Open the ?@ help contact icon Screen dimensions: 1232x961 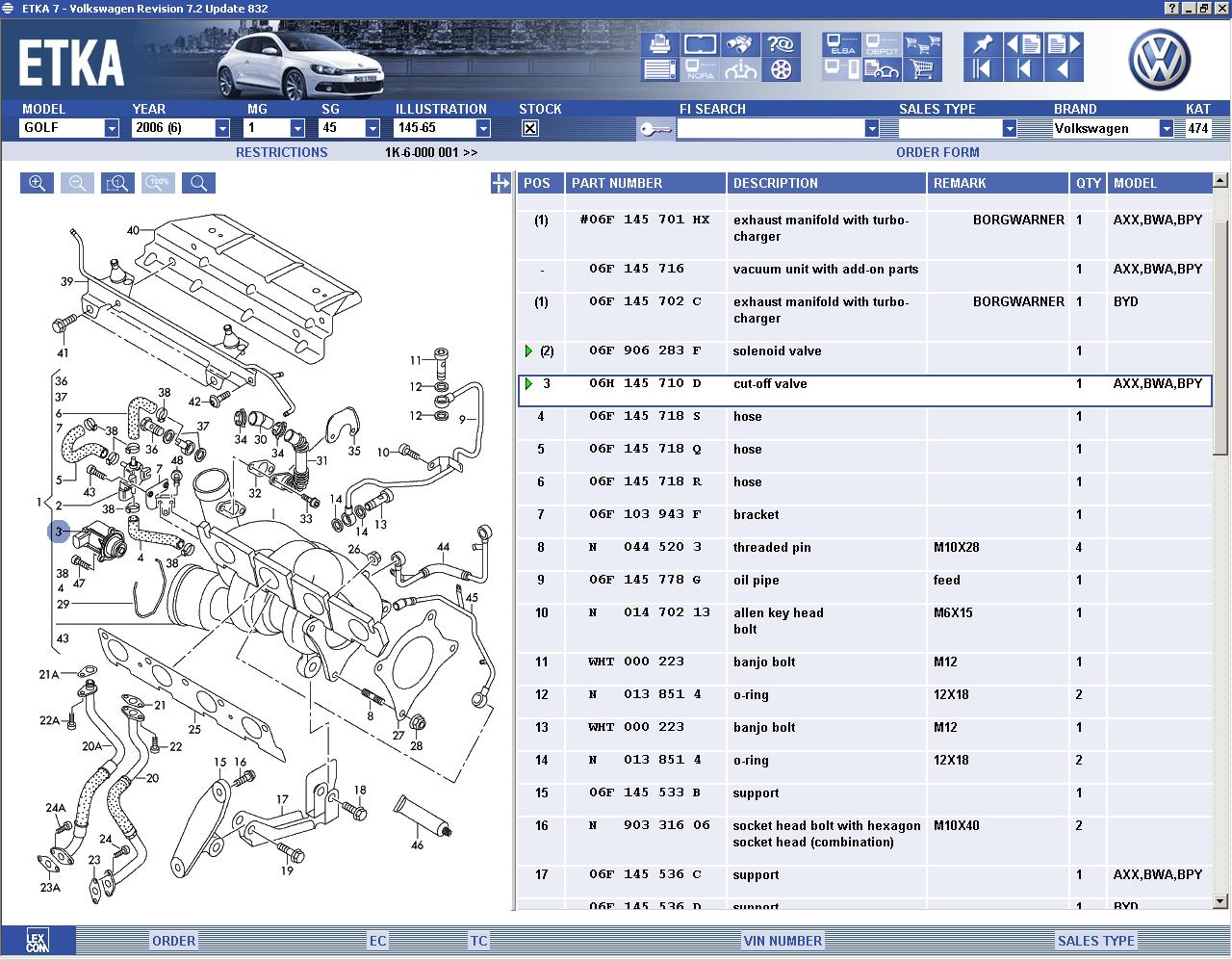pos(781,44)
